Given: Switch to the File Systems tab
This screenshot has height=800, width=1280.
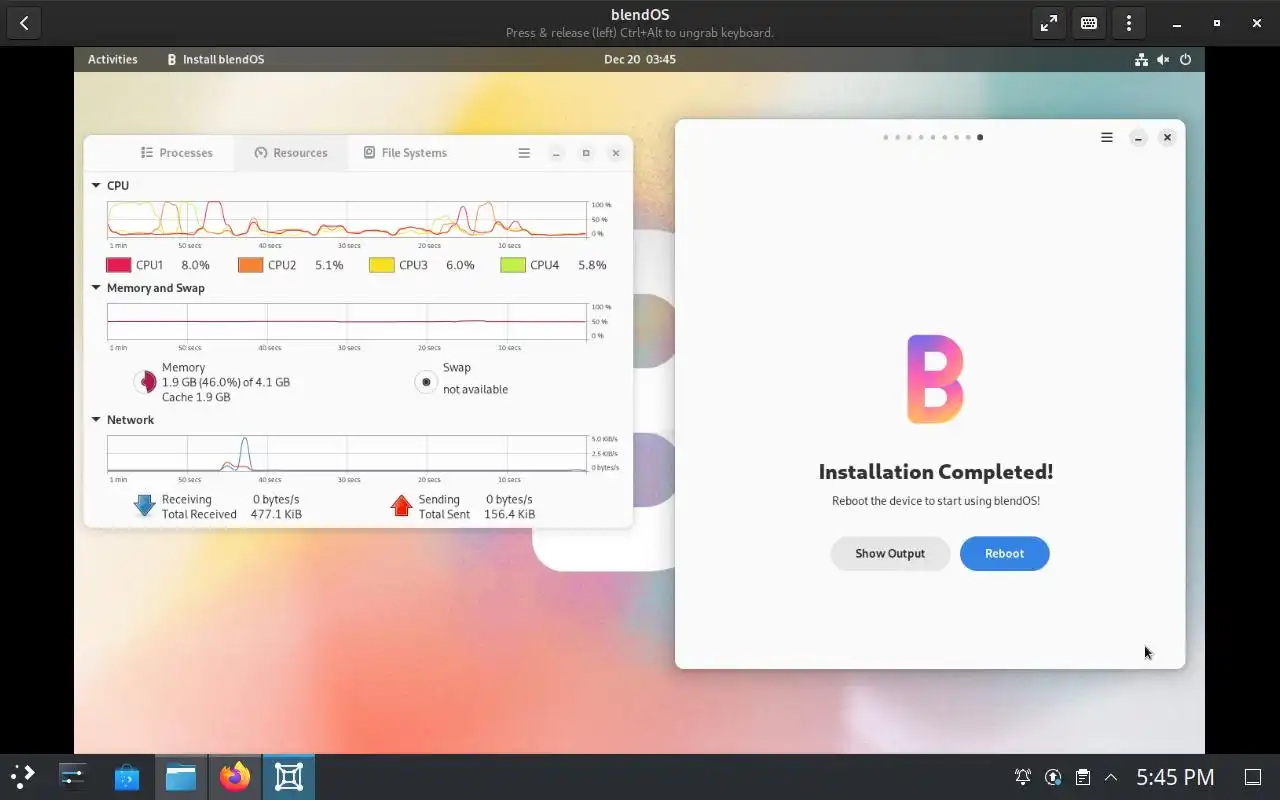Looking at the screenshot, I should 405,153.
